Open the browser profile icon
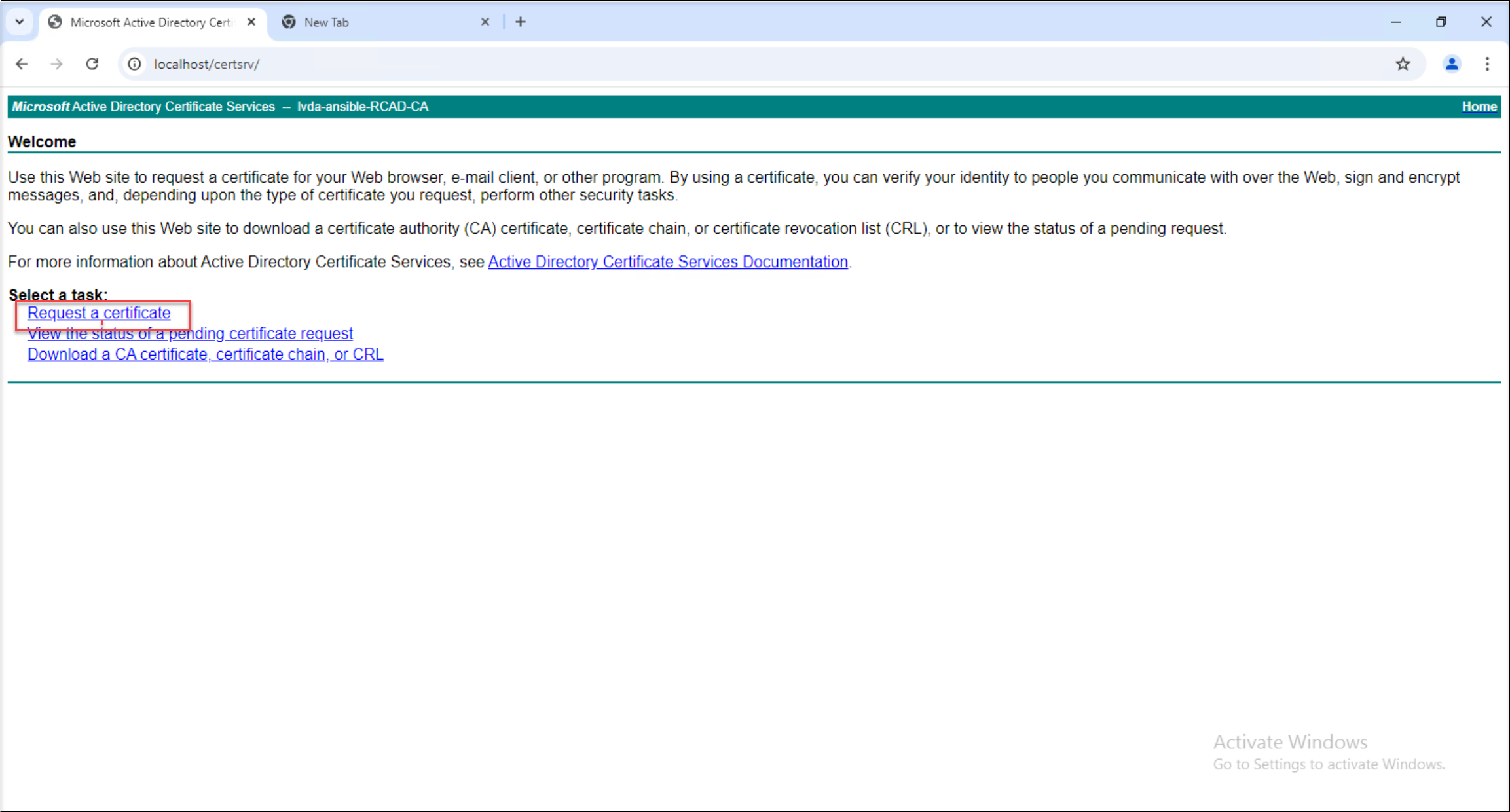1510x812 pixels. pos(1452,64)
